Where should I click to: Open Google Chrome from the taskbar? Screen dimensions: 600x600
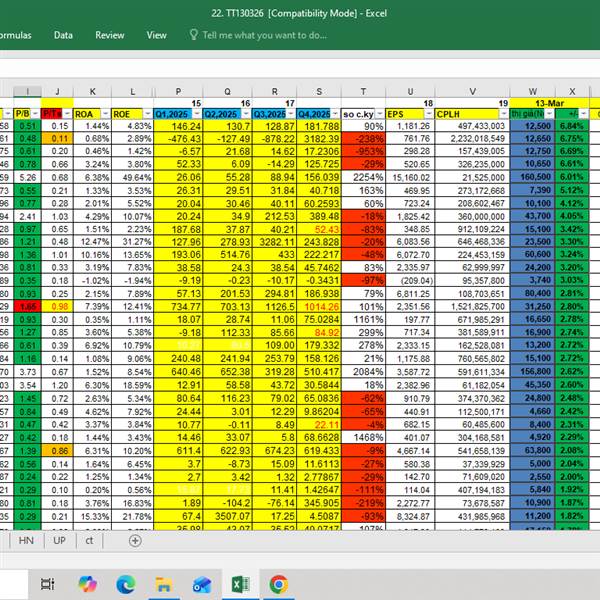(278, 584)
